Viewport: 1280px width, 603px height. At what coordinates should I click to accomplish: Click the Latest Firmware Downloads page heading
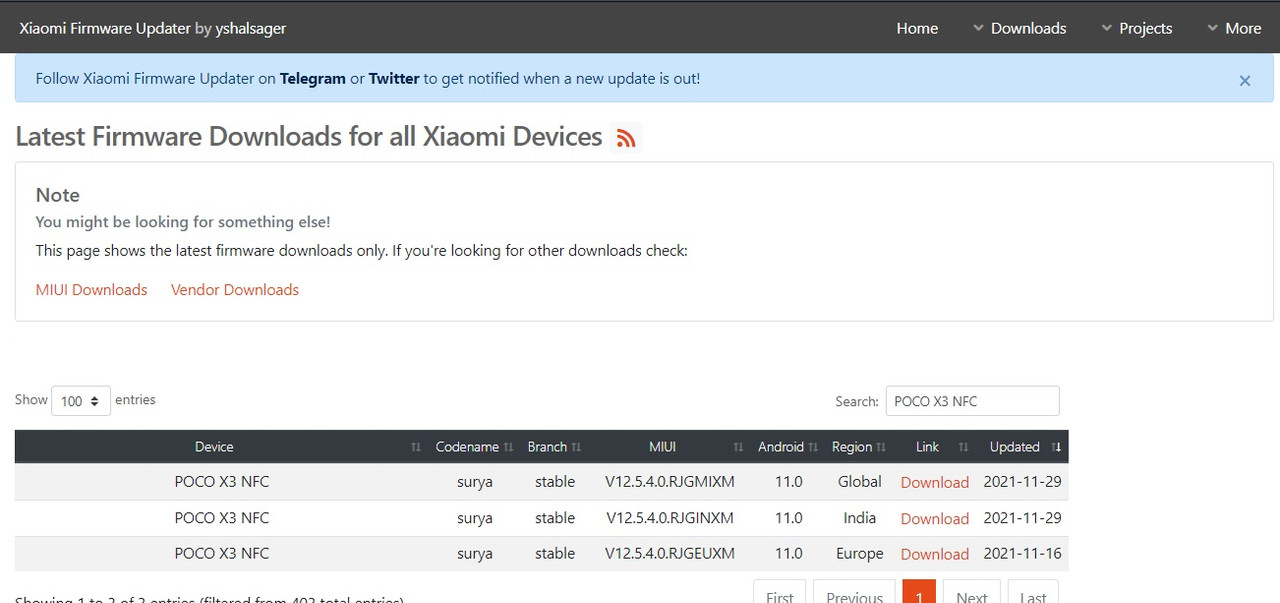[x=309, y=137]
